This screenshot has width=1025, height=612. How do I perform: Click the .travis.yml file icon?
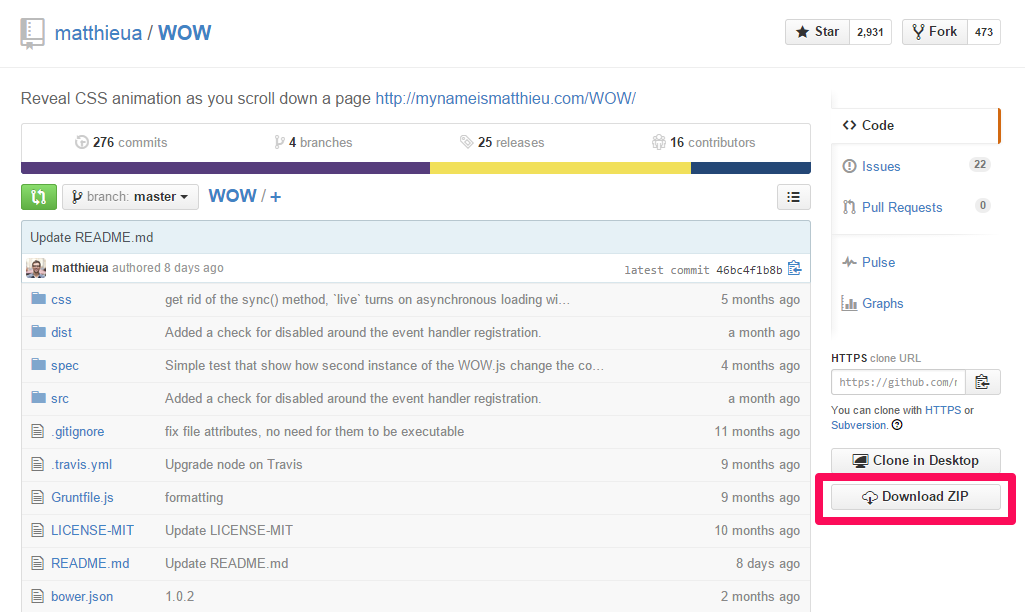pyautogui.click(x=38, y=464)
